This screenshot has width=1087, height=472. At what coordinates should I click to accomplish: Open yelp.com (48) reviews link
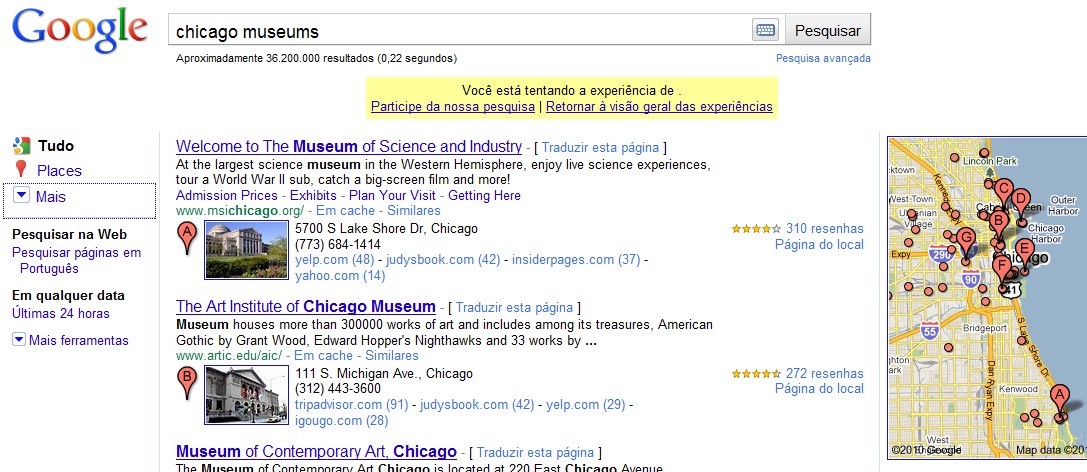pyautogui.click(x=335, y=260)
